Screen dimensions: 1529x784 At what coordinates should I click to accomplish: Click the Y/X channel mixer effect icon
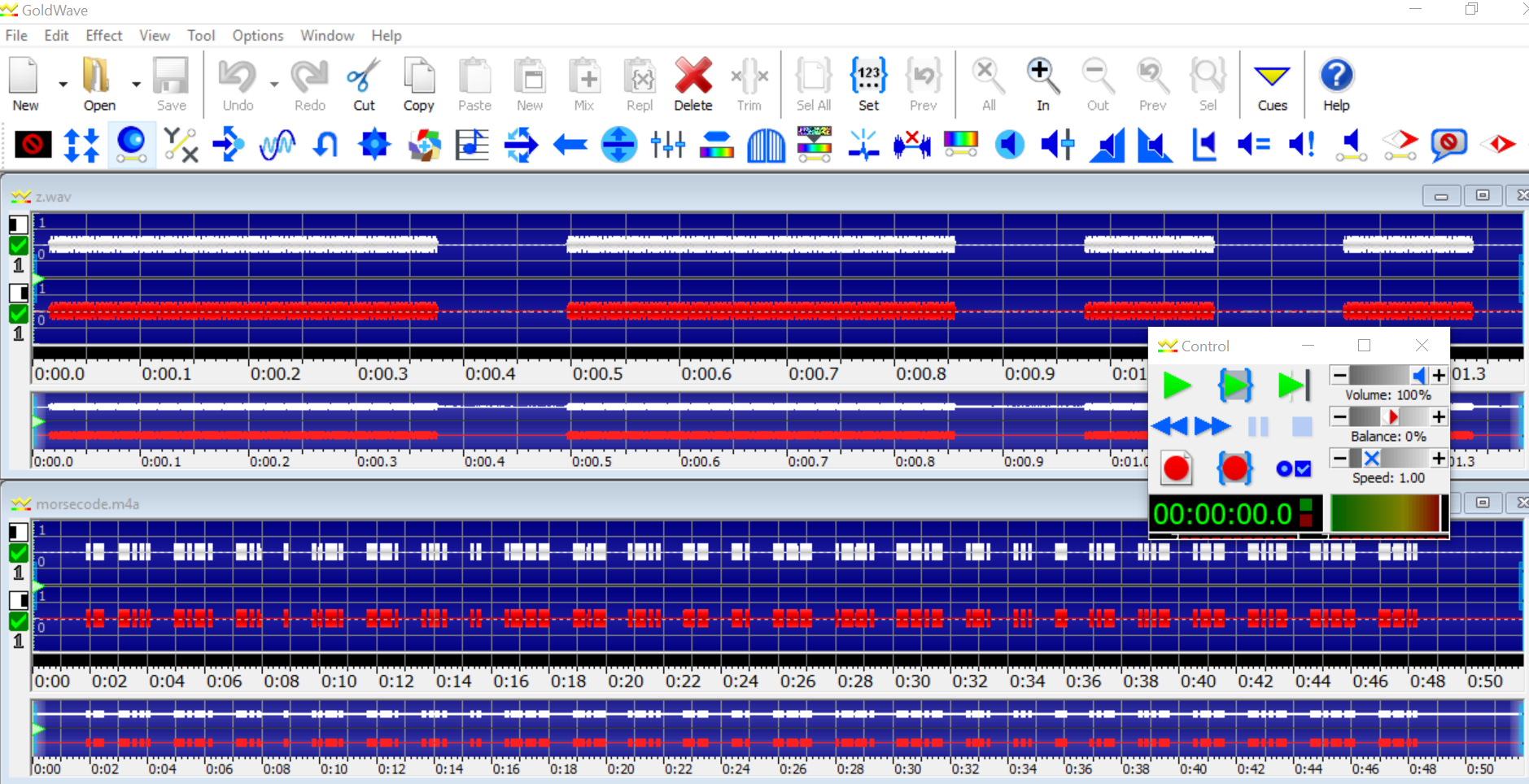[x=180, y=145]
